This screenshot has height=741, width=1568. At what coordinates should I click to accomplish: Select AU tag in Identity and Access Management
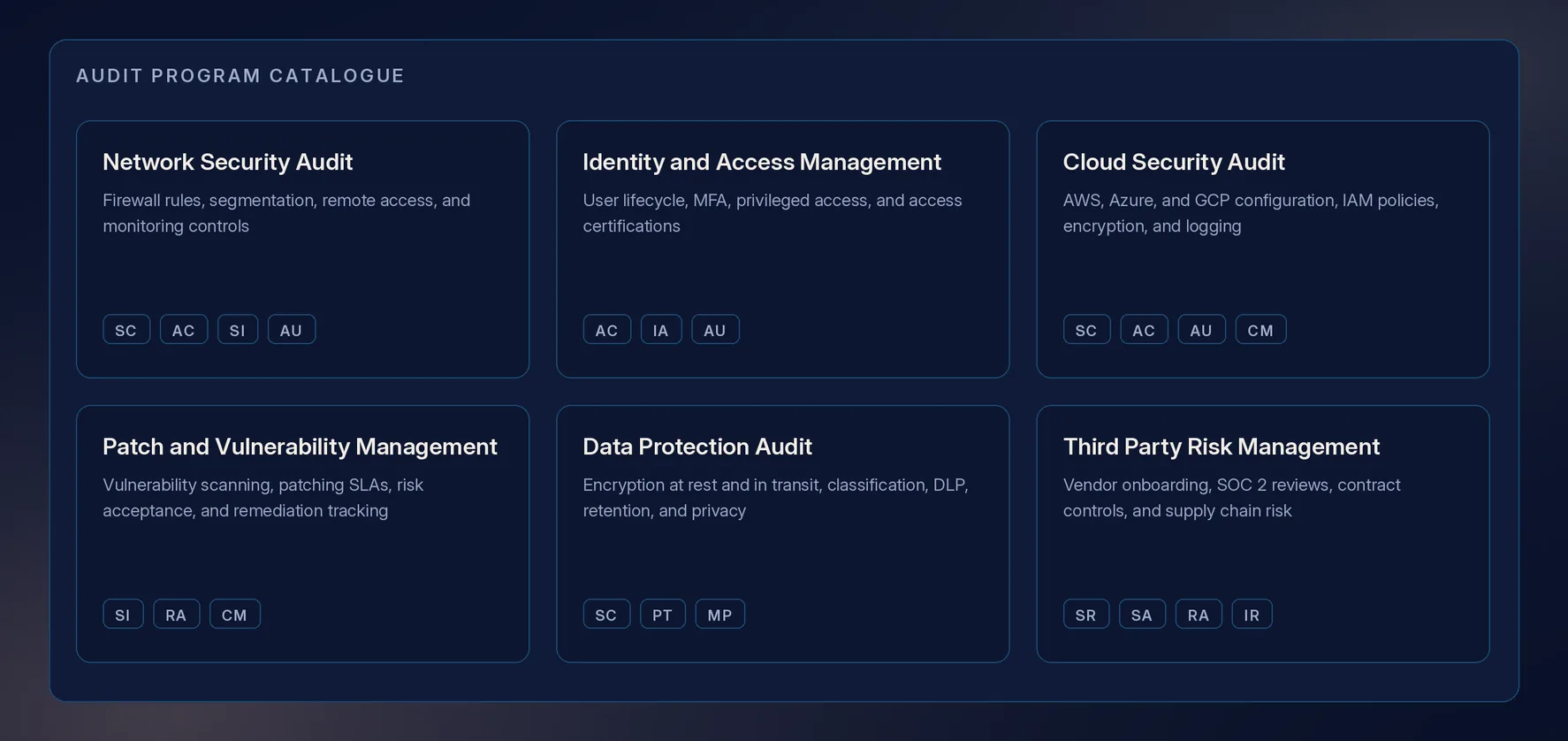715,330
